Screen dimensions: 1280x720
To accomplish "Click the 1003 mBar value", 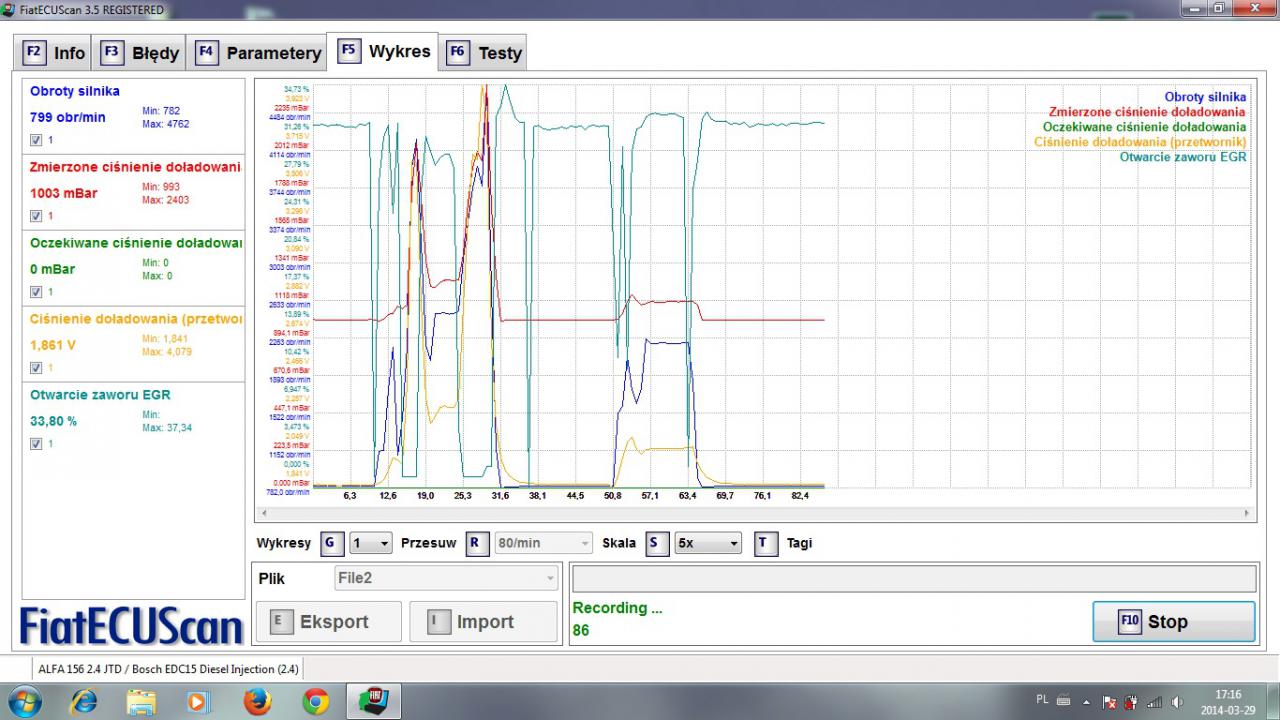I will pos(64,193).
